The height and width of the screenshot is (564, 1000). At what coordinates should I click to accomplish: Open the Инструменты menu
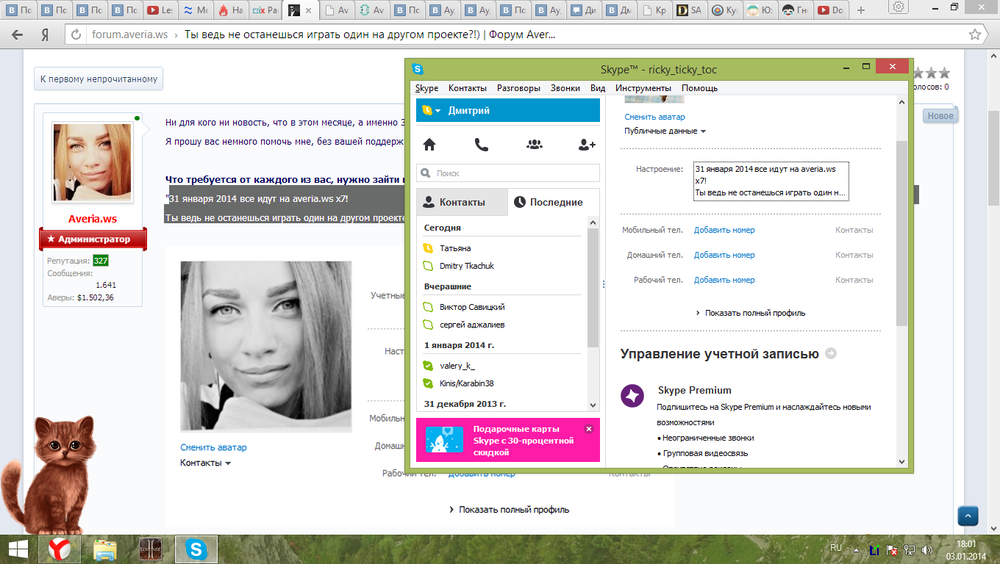pos(643,88)
